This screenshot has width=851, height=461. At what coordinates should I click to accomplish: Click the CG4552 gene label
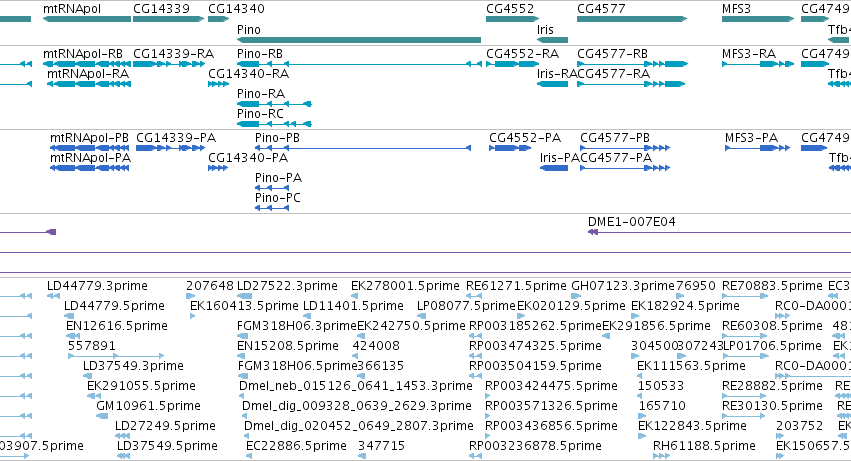coord(510,9)
